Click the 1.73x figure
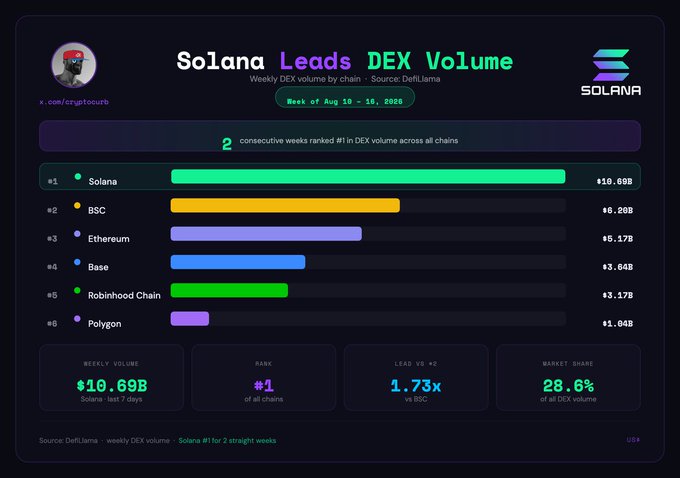Viewport: 680px width, 478px height. tap(416, 386)
